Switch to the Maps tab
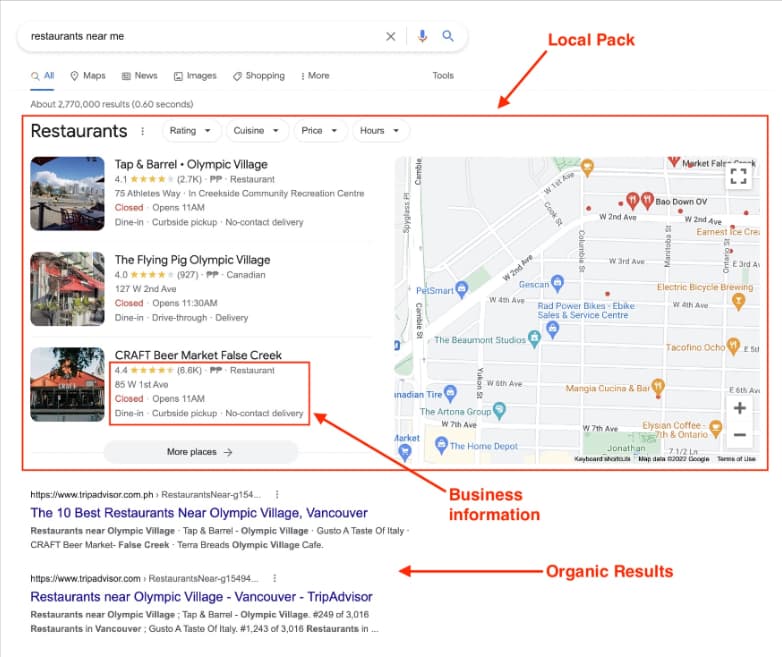Screen dimensions: 782x657 [x=88, y=76]
